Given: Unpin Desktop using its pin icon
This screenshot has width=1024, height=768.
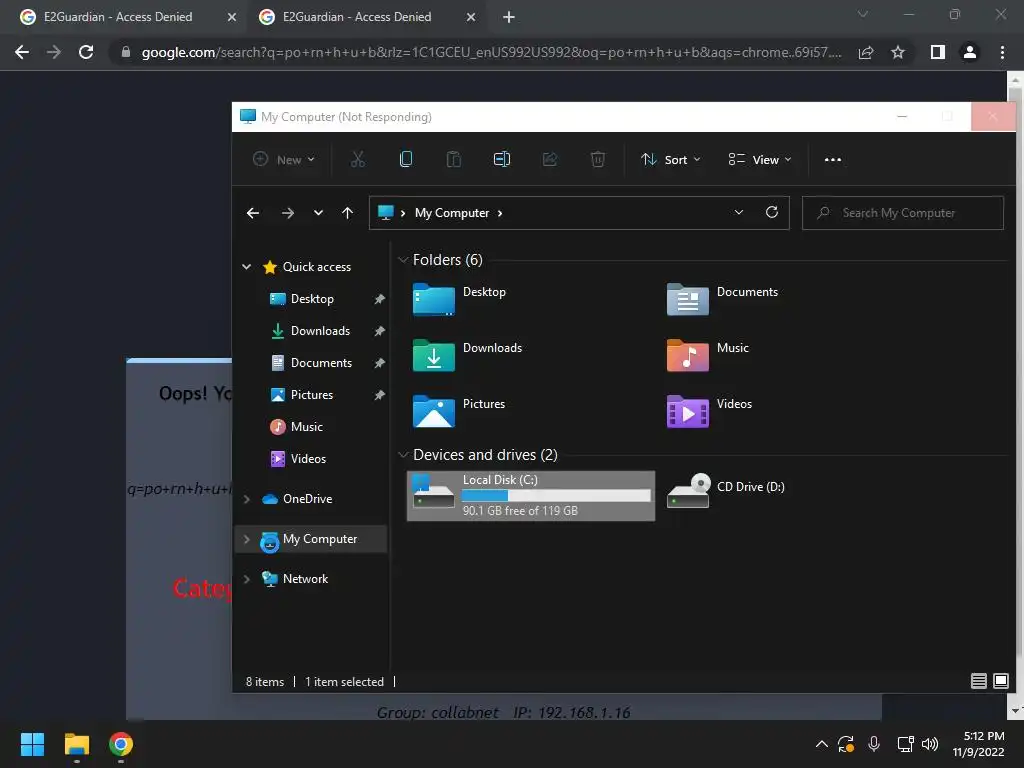Looking at the screenshot, I should [x=379, y=298].
